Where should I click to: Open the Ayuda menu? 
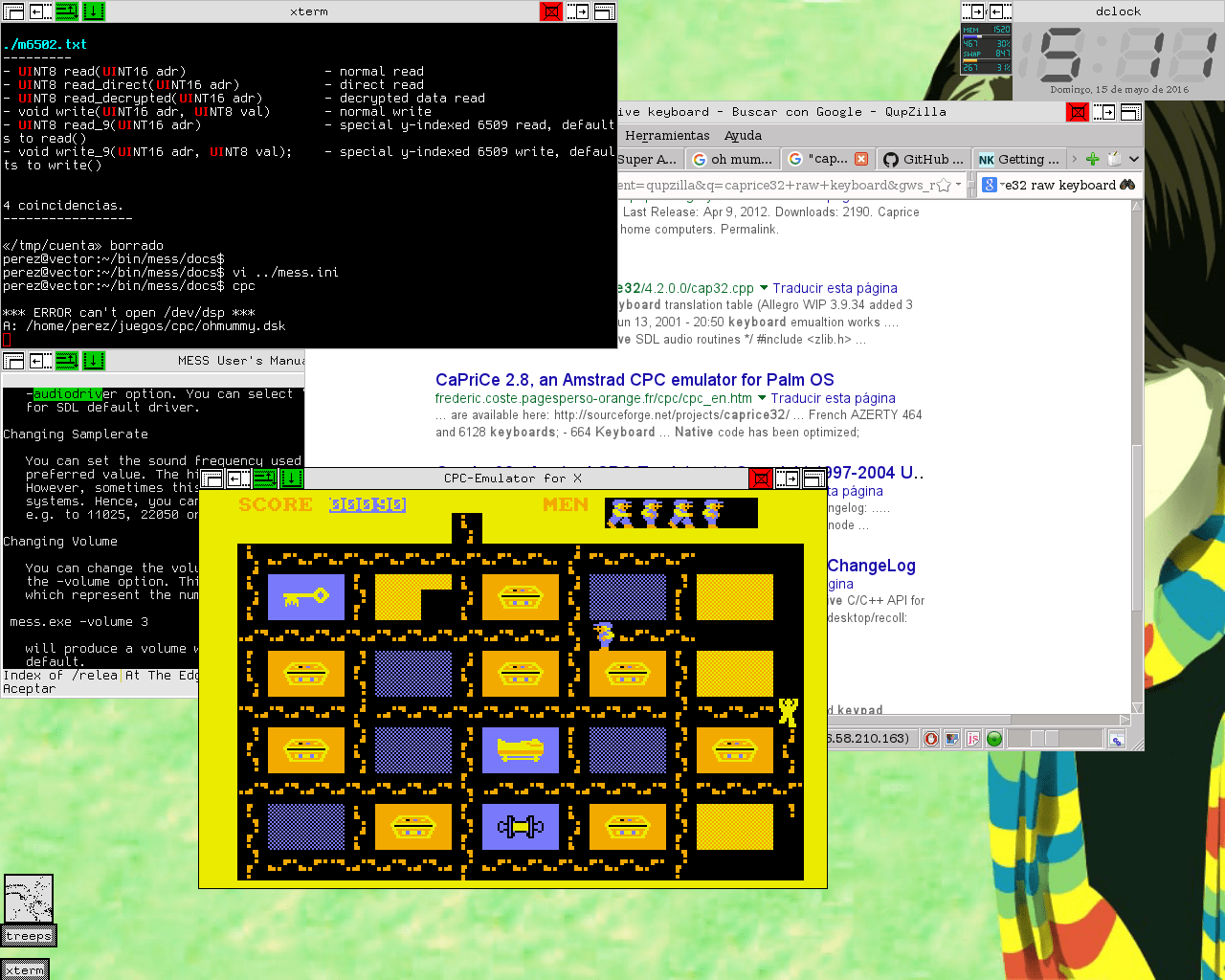(743, 136)
